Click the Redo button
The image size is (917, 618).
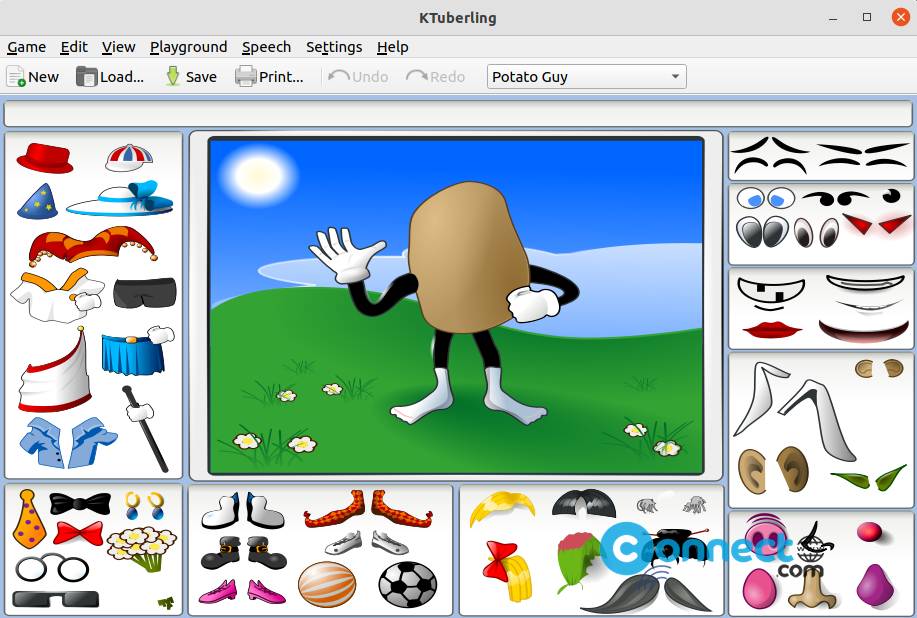(436, 77)
